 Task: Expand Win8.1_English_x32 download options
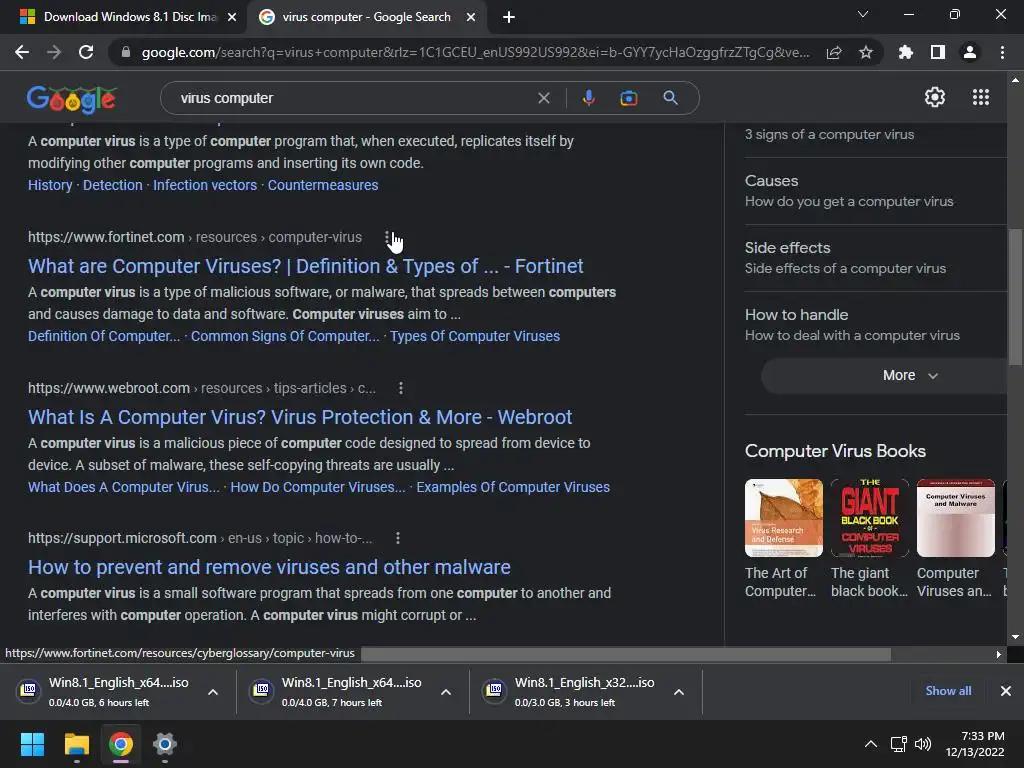click(x=679, y=692)
